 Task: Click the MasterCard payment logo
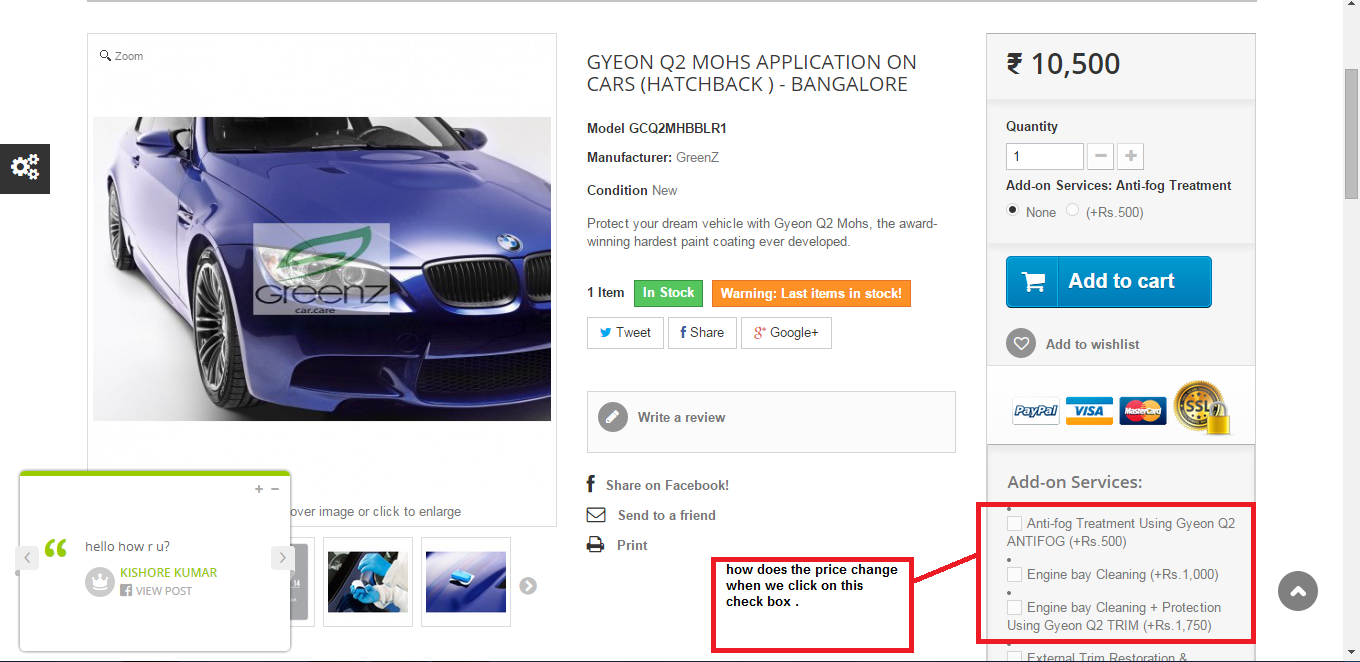(x=1142, y=410)
